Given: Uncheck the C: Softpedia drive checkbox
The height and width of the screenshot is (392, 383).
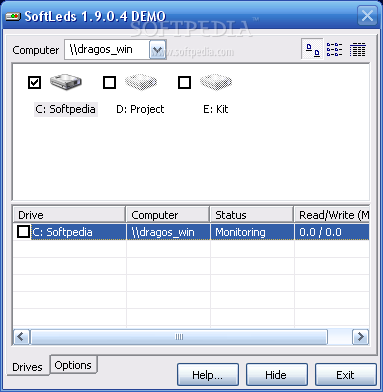Looking at the screenshot, I should 35,82.
